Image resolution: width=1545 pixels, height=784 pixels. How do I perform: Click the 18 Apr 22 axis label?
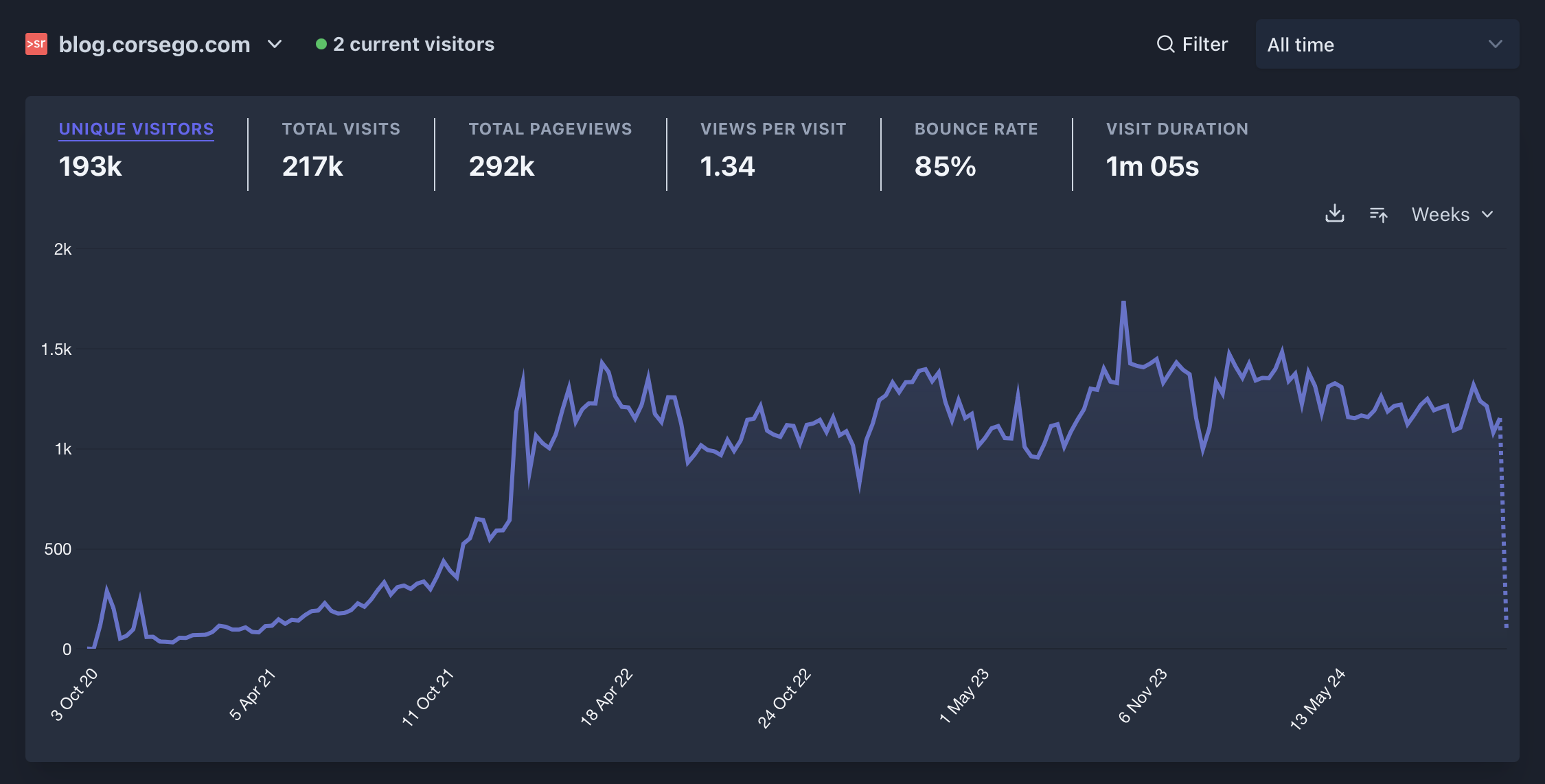point(606,697)
